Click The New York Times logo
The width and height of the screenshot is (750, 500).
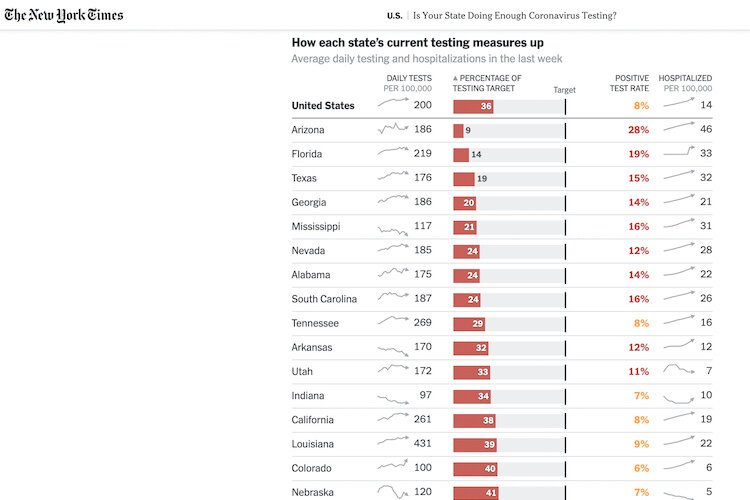(x=64, y=15)
